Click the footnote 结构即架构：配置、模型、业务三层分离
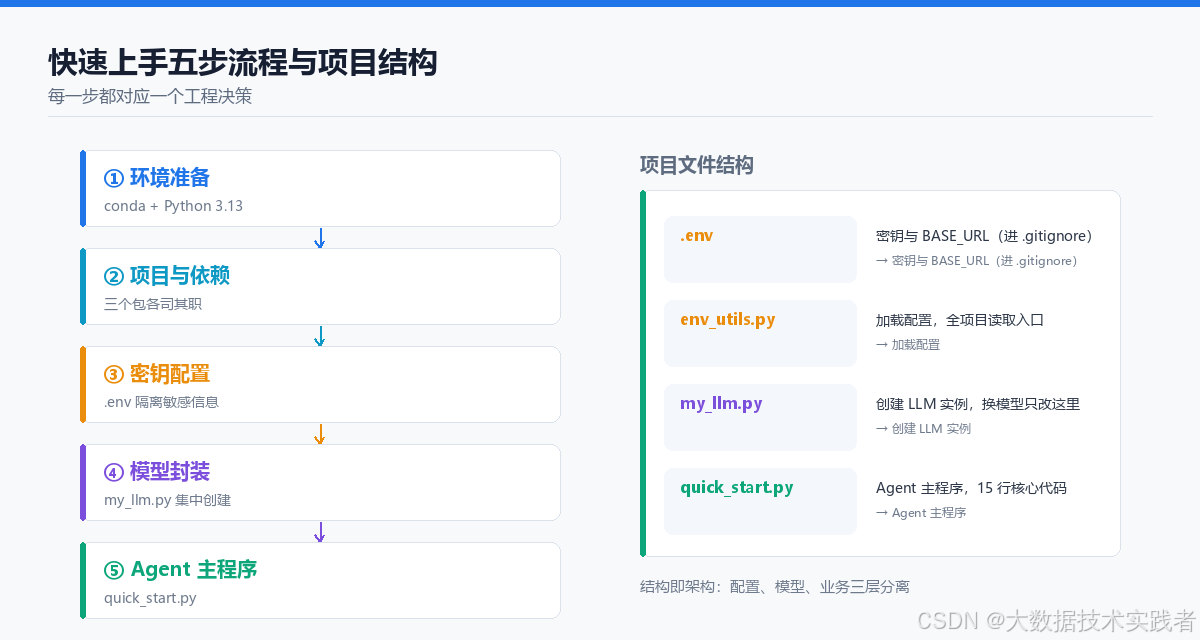The width and height of the screenshot is (1200, 640). [x=775, y=587]
